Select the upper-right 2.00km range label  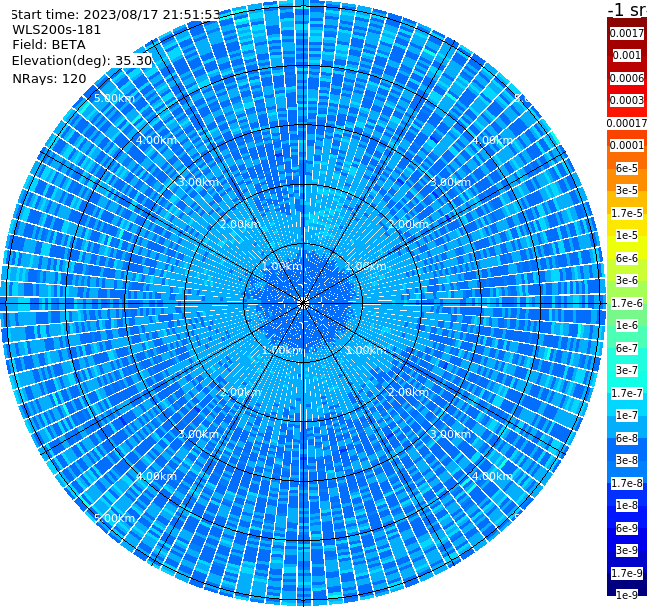tap(409, 224)
